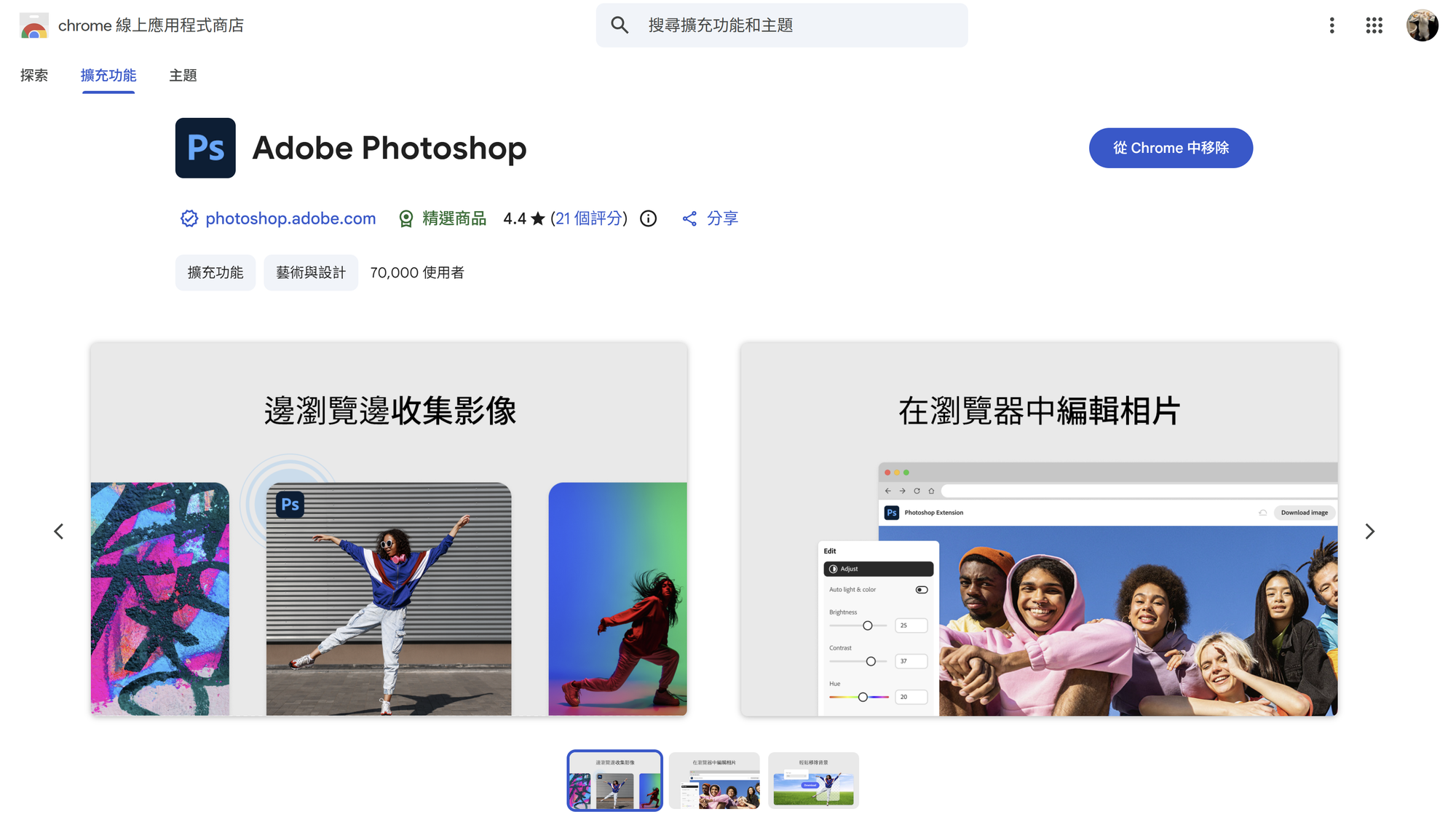The image size is (1456, 817).
Task: Show previous screenshot with left arrow
Action: pyautogui.click(x=59, y=532)
